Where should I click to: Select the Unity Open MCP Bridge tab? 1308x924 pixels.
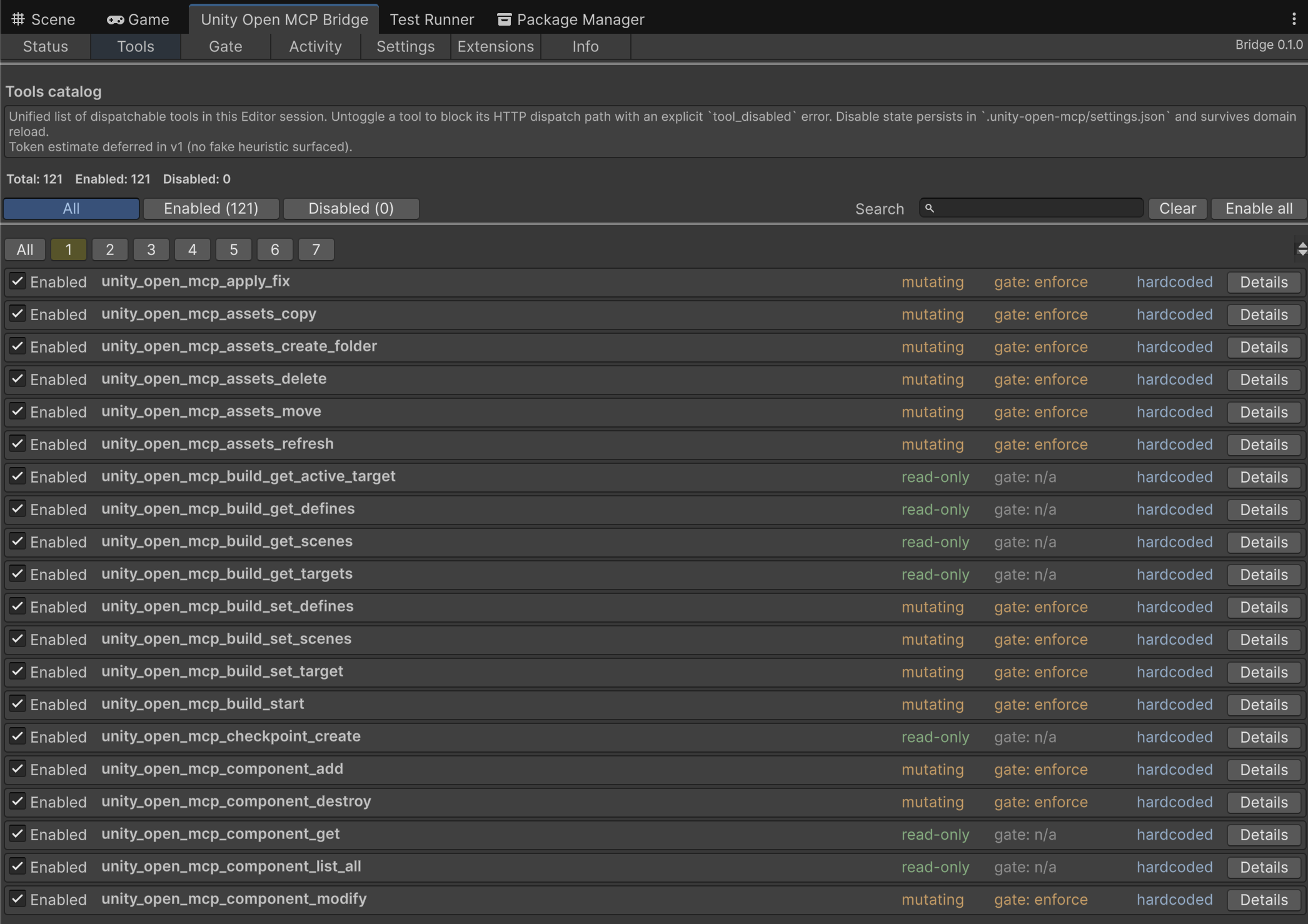point(284,19)
